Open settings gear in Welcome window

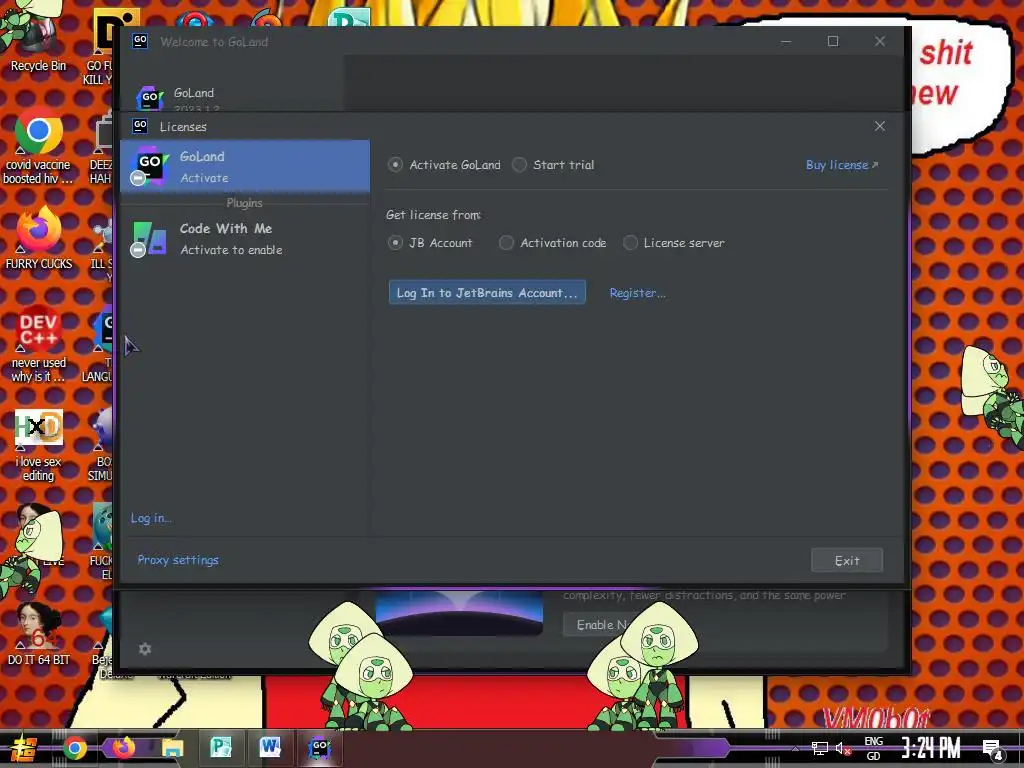145,648
